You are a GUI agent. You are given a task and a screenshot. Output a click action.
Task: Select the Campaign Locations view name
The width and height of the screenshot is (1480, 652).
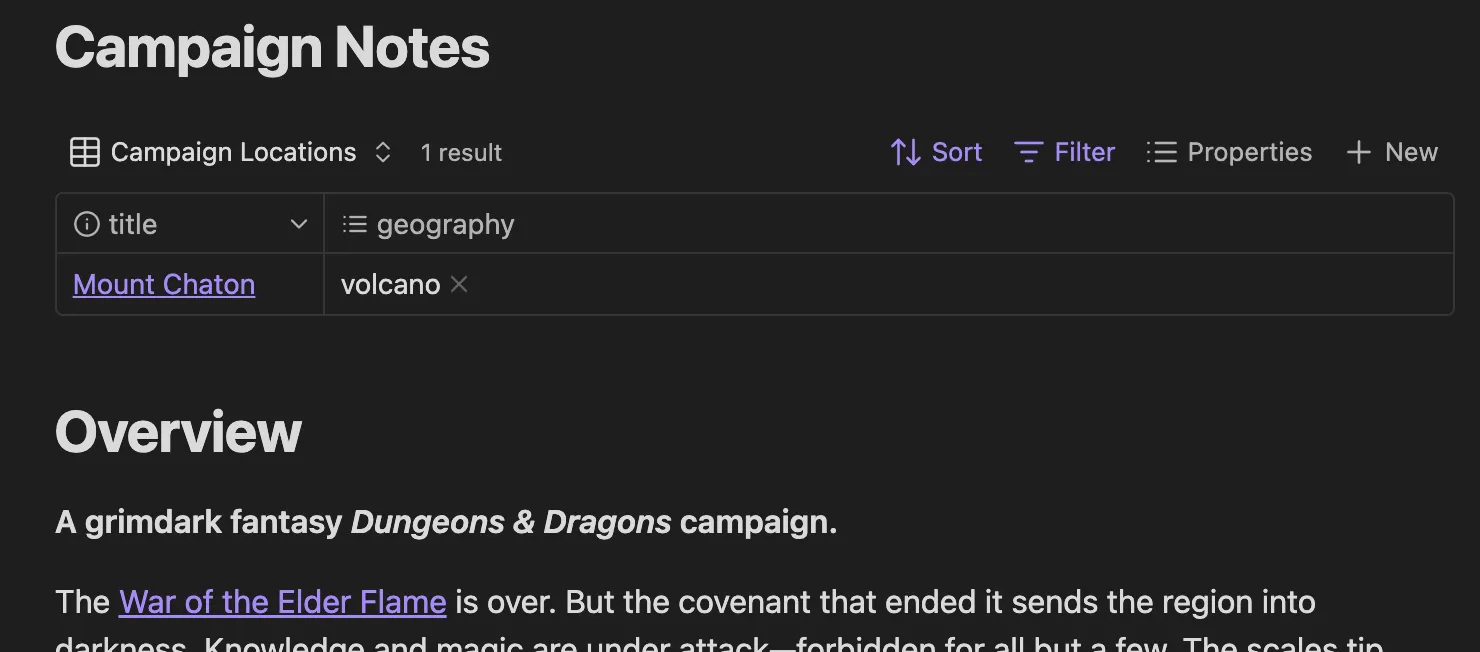tap(233, 151)
